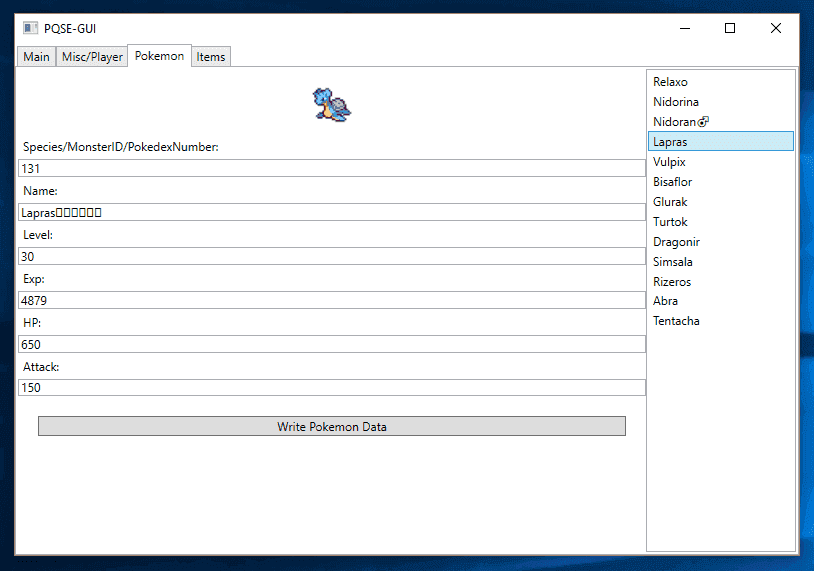Select Bisaflor in the list
Viewport: 814px width, 571px height.
click(x=721, y=182)
